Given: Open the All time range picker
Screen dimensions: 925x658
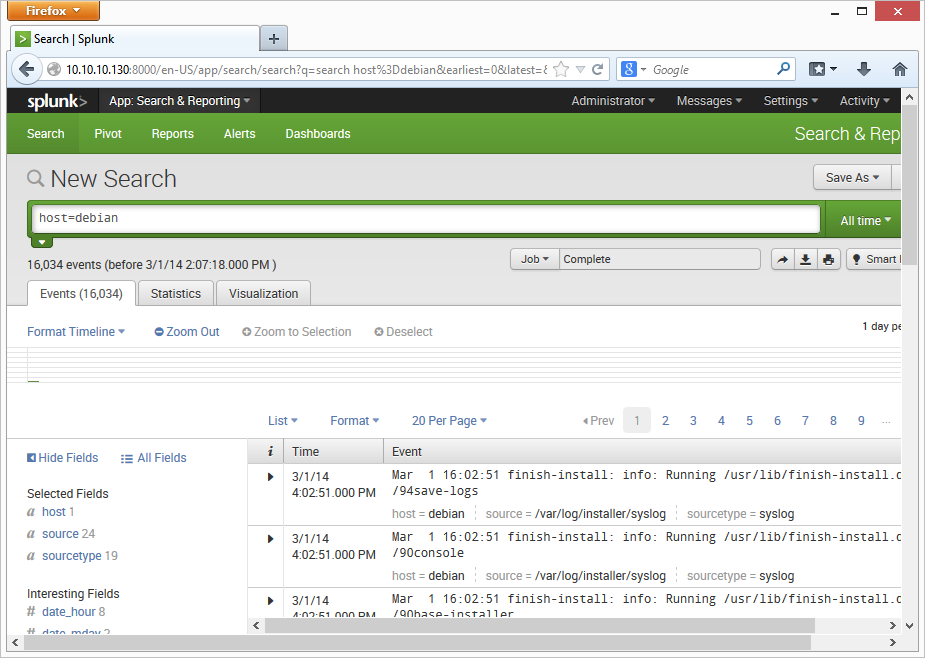Looking at the screenshot, I should [865, 221].
